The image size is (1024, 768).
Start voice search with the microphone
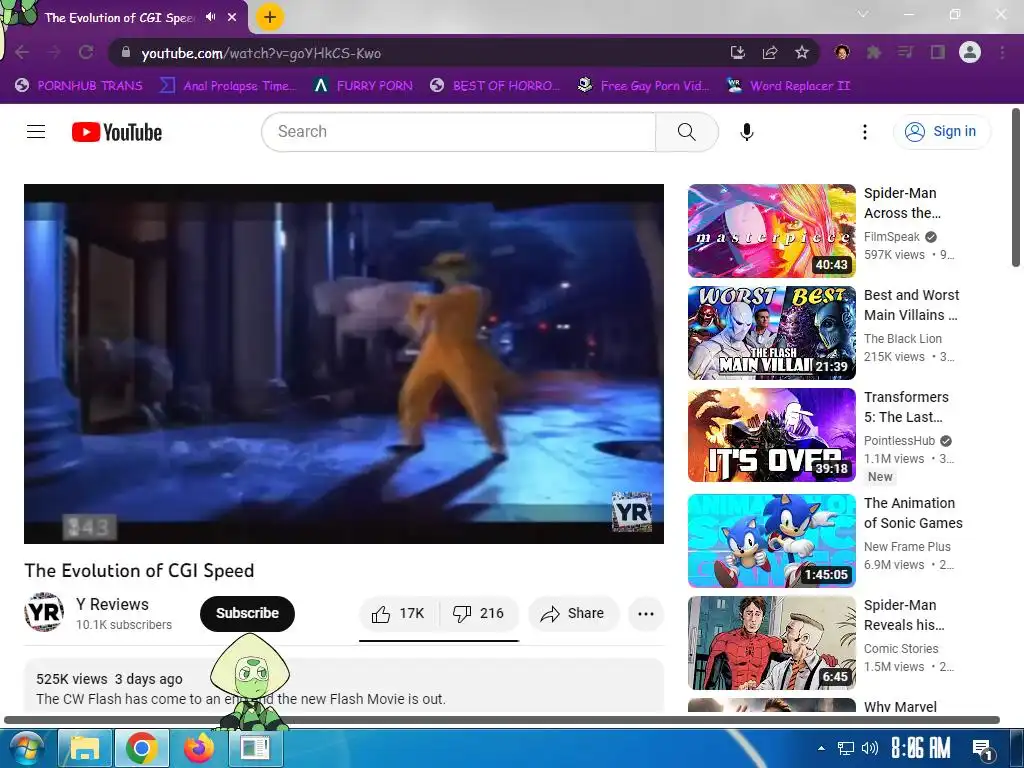pyautogui.click(x=746, y=132)
